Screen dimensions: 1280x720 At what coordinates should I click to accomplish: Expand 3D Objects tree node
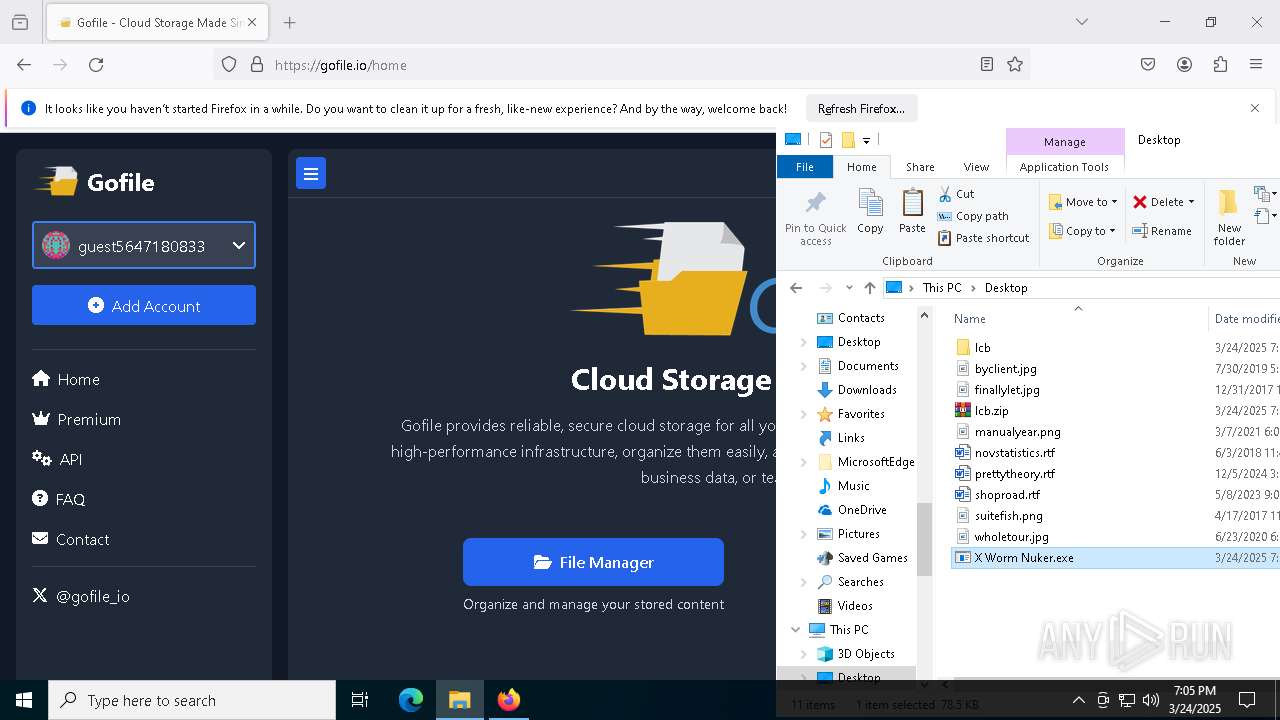click(x=804, y=654)
